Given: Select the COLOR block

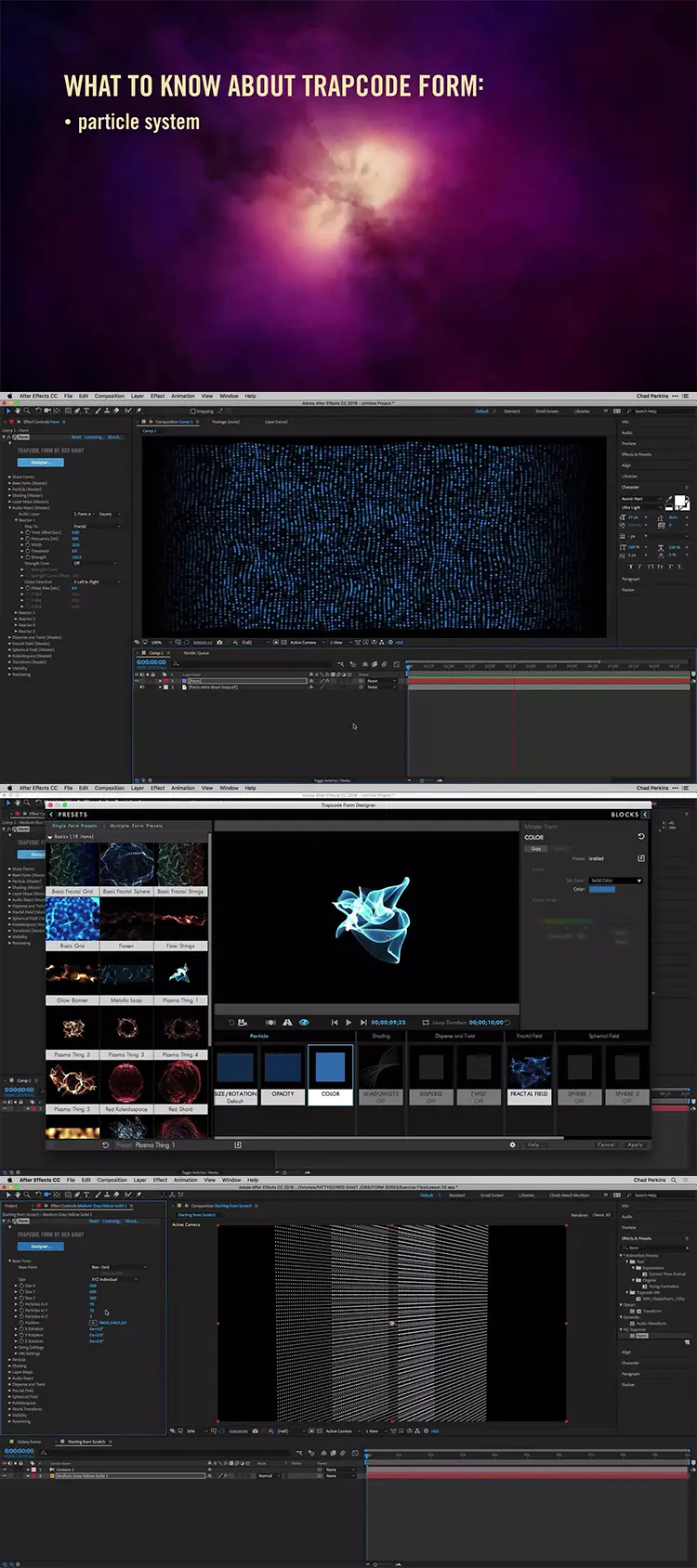Looking at the screenshot, I should click(330, 1075).
